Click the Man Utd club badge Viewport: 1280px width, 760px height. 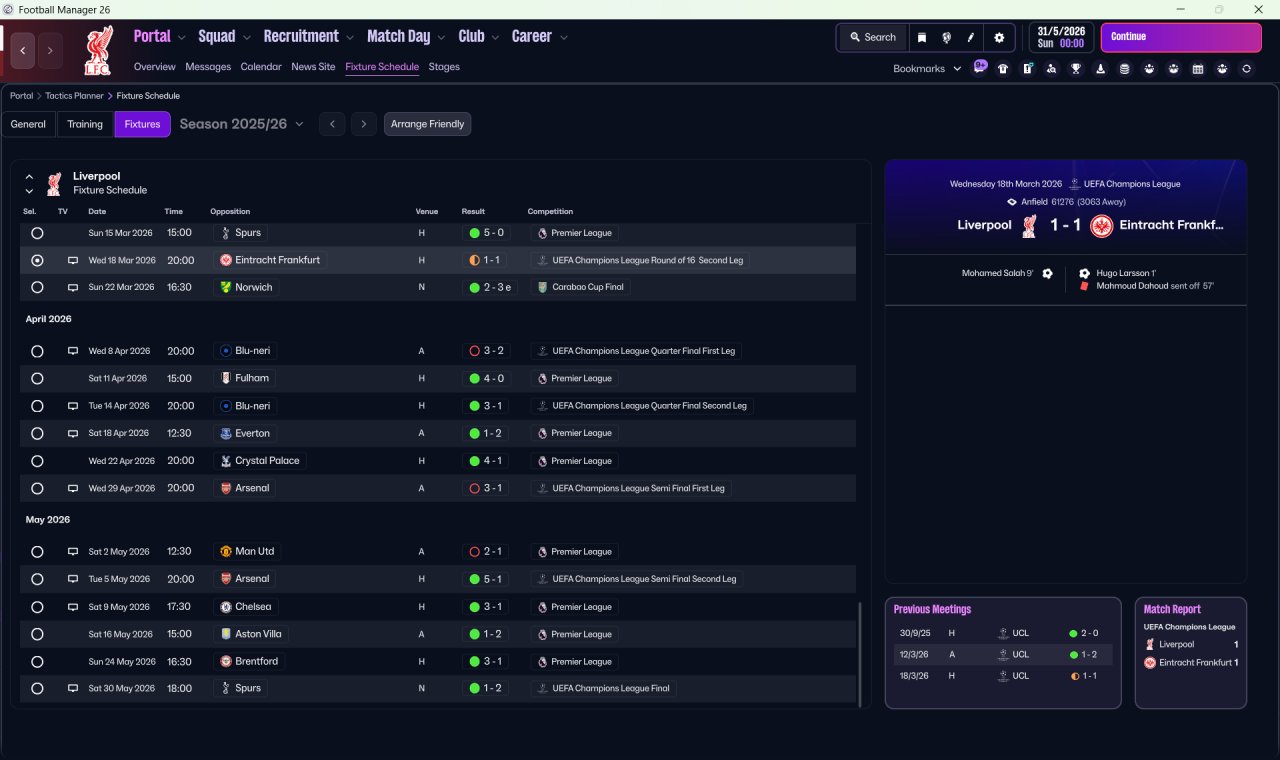[226, 552]
